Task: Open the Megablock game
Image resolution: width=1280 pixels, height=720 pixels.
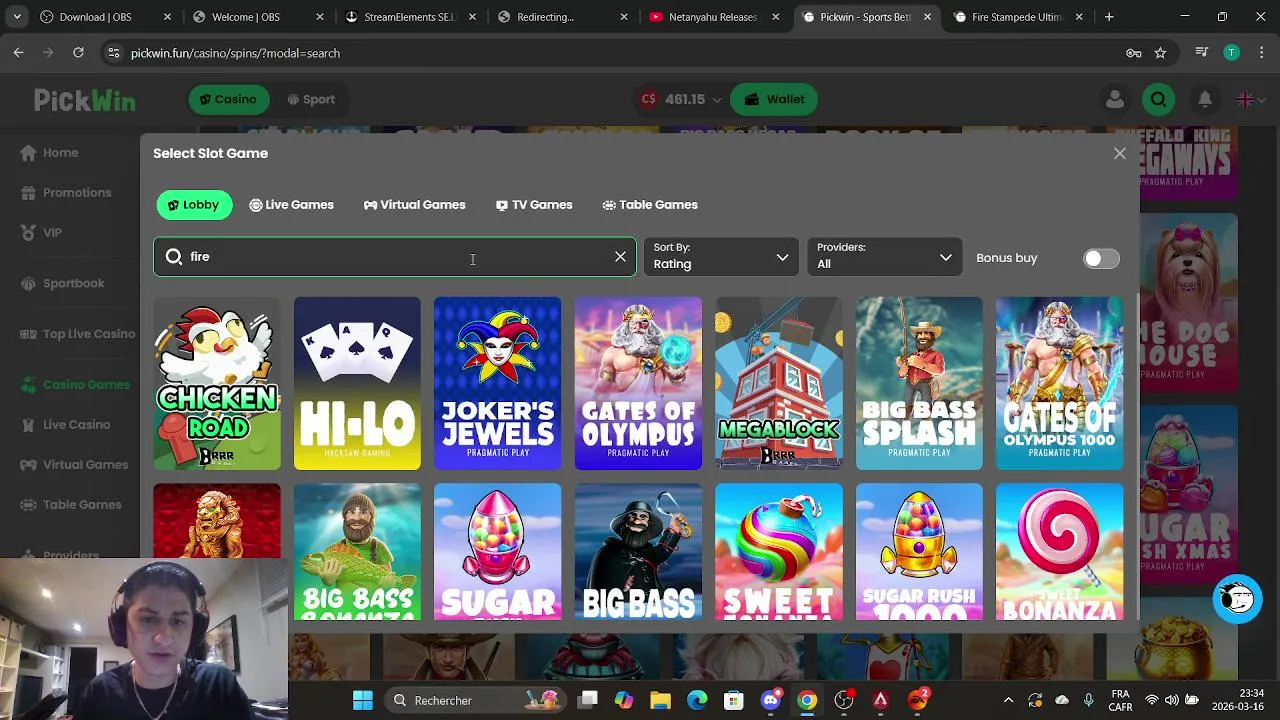Action: coord(778,383)
